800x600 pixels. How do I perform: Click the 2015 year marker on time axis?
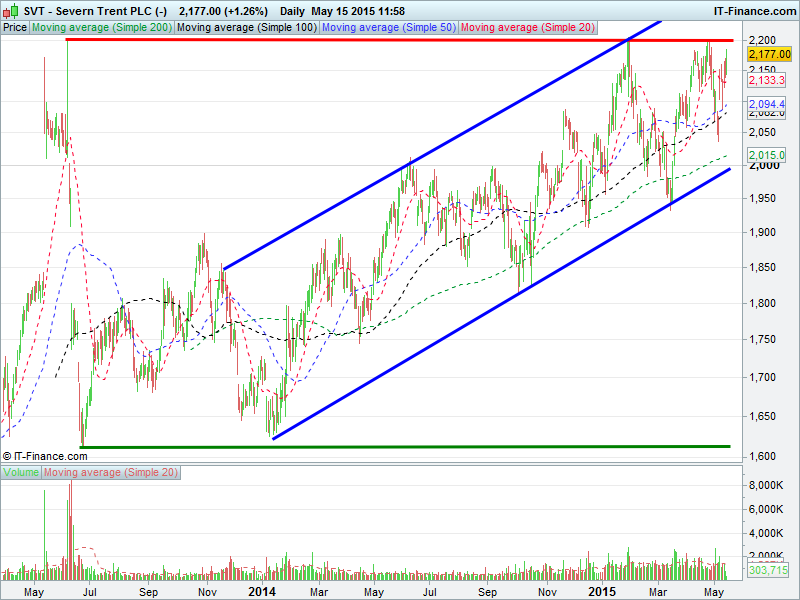602,592
